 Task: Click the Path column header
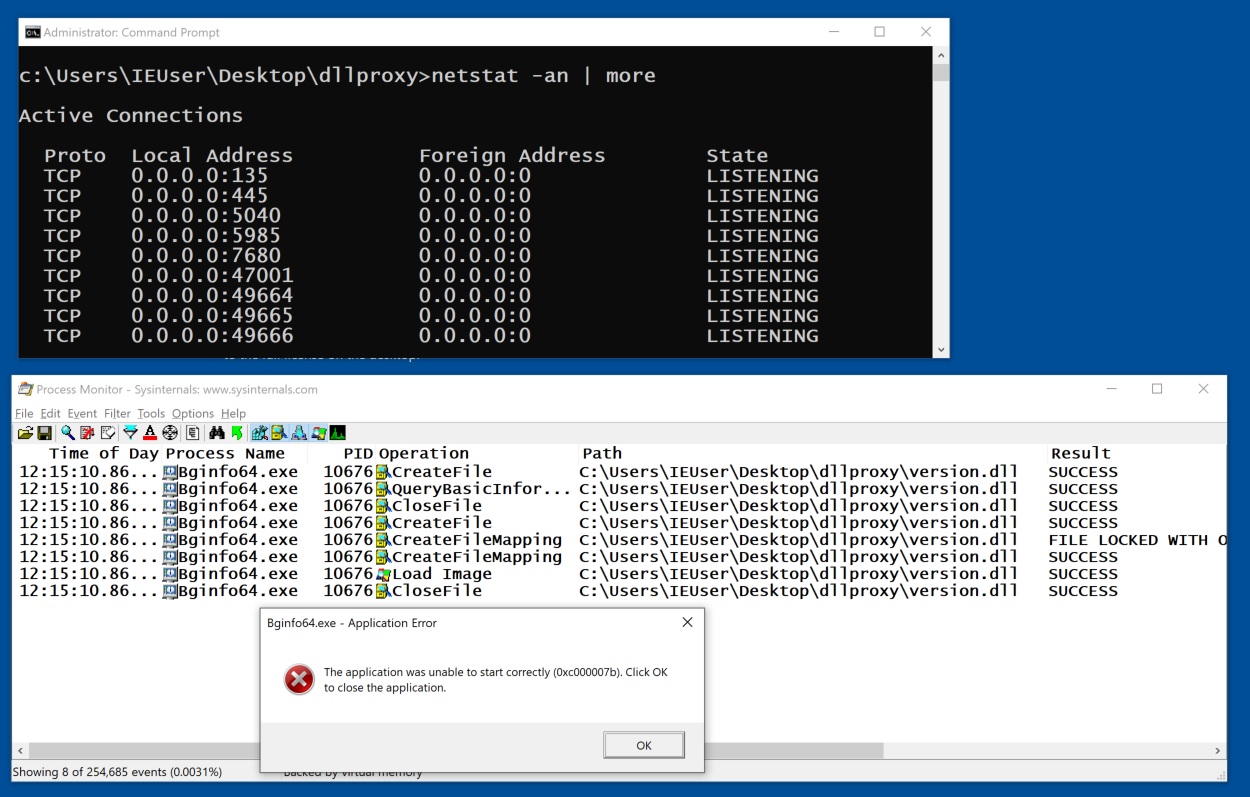pyautogui.click(x=602, y=453)
